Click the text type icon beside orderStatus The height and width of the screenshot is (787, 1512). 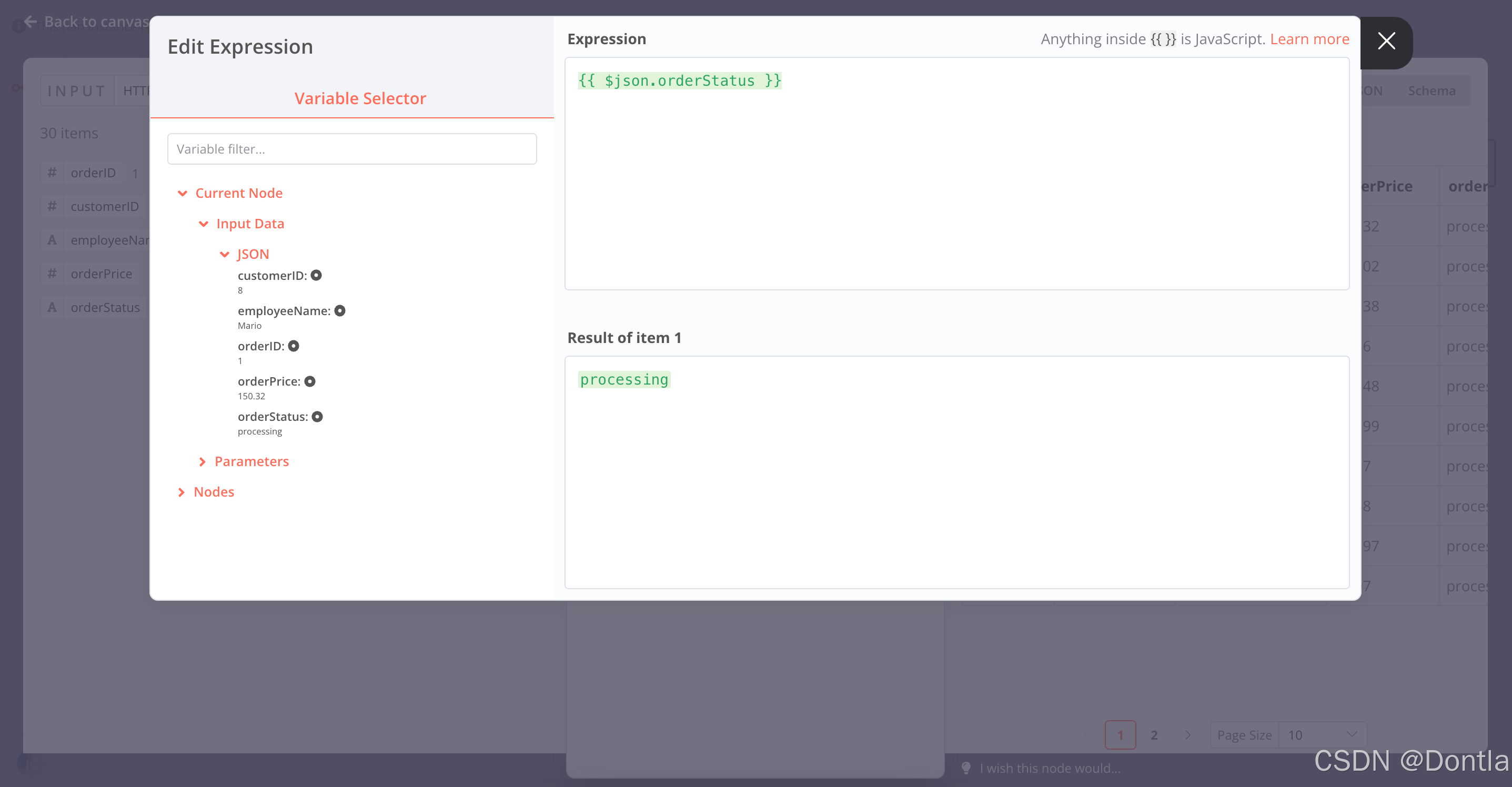tap(52, 308)
